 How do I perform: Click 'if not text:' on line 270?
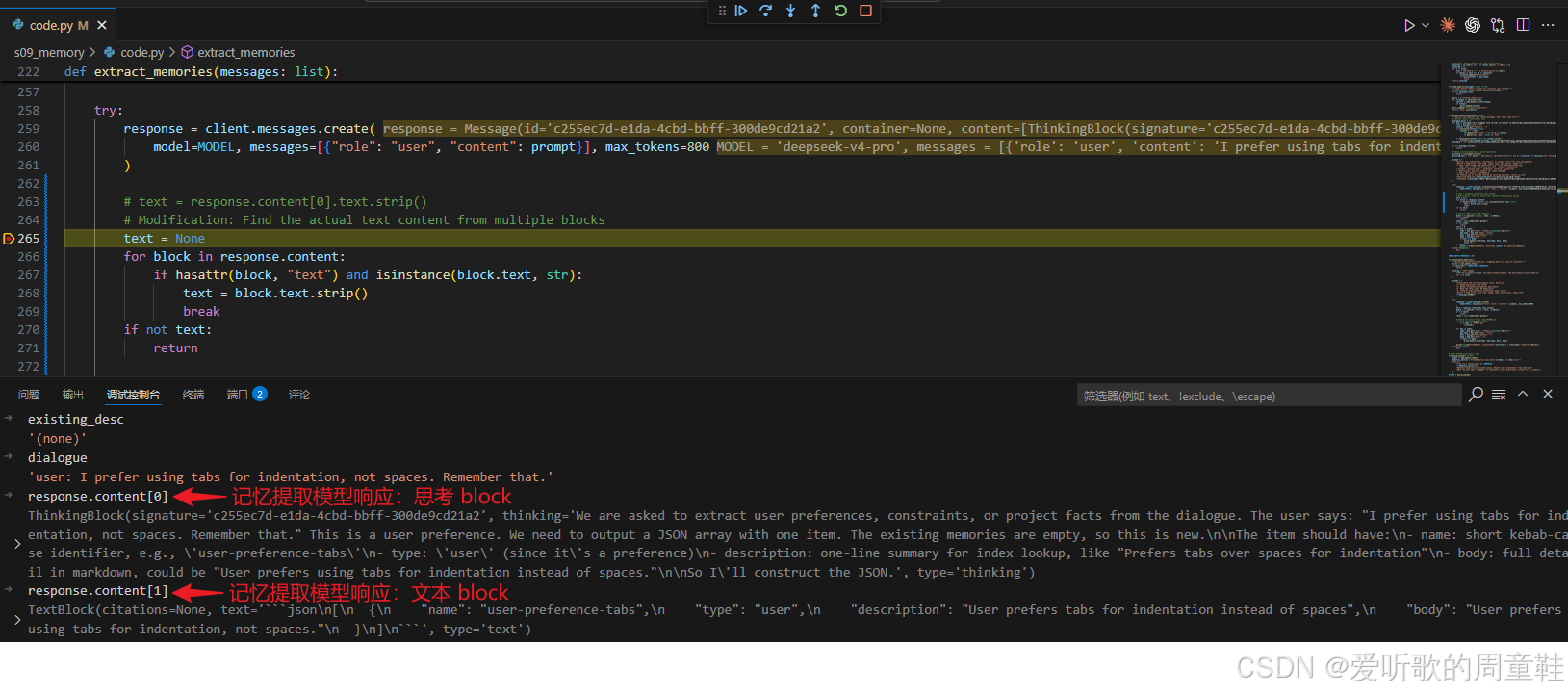pos(167,330)
